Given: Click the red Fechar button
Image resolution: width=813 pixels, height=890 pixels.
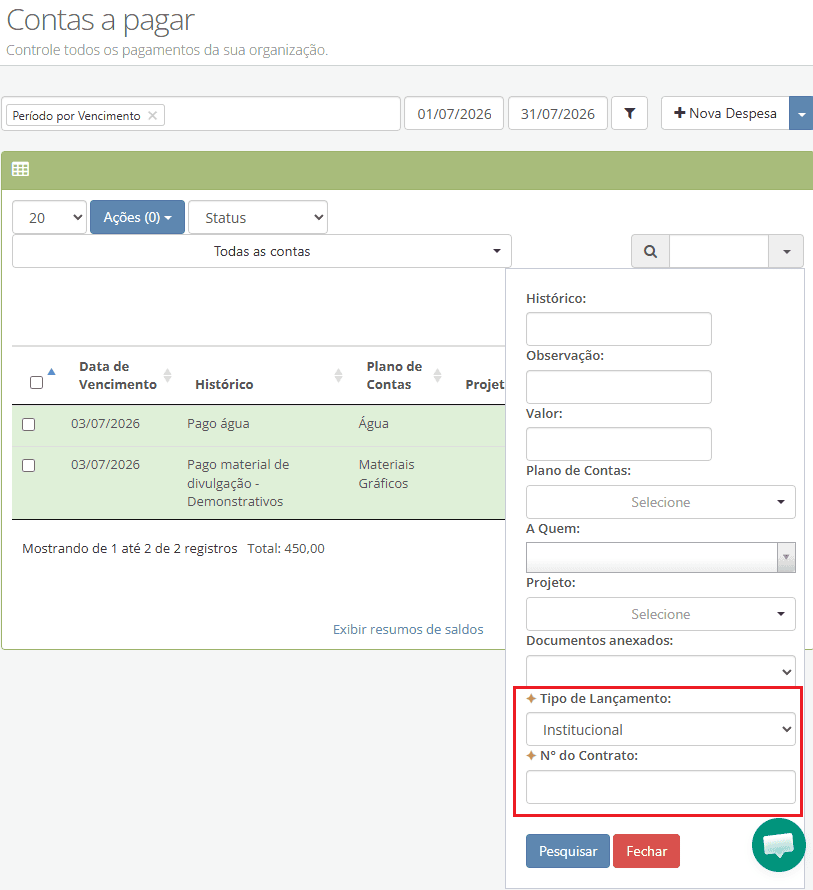Looking at the screenshot, I should (647, 851).
